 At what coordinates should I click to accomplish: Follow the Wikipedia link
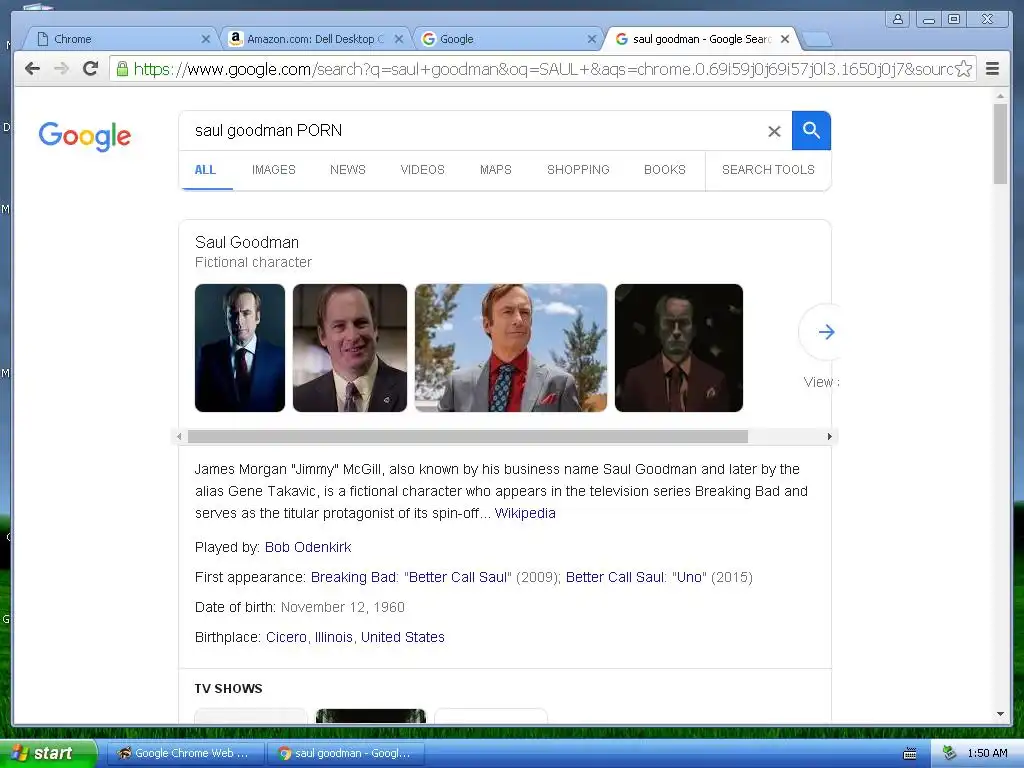click(x=525, y=513)
